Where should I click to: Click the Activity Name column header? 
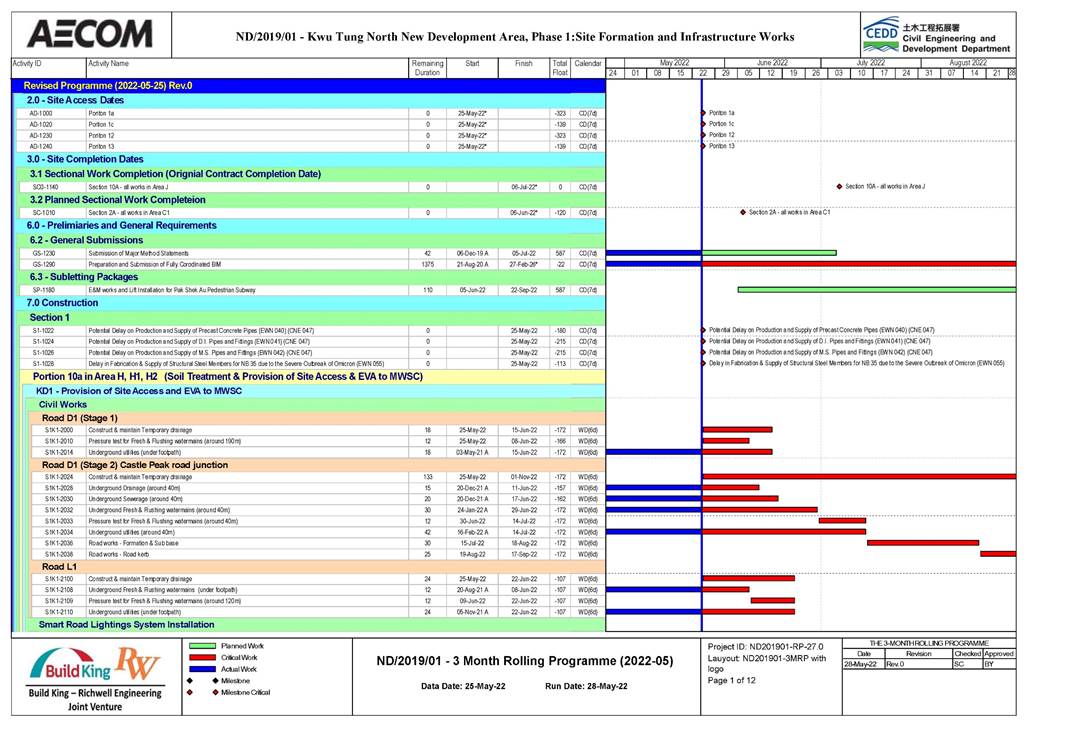coord(108,63)
